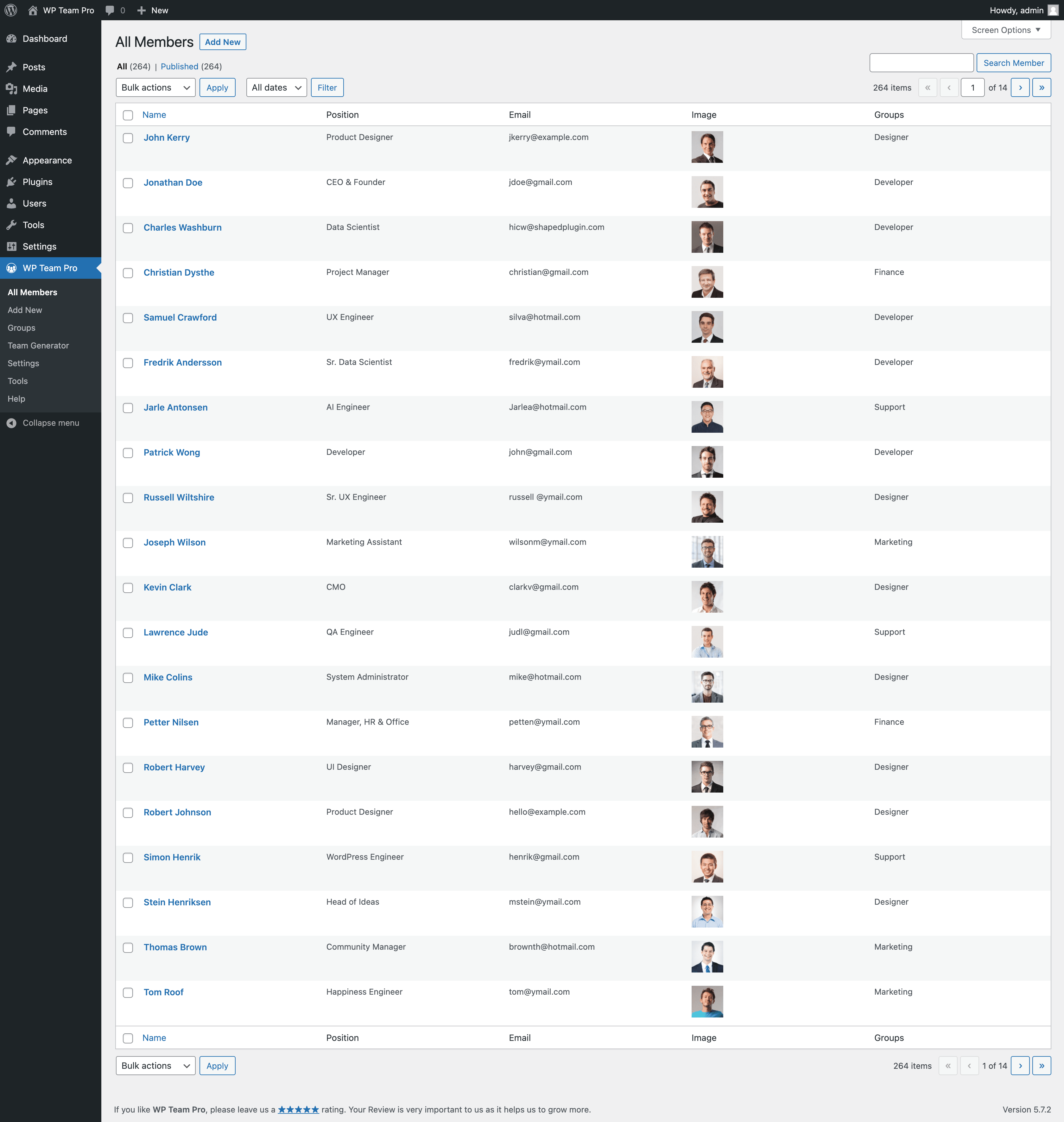The height and width of the screenshot is (1122, 1064).
Task: Click the WordPress logo icon
Action: click(x=11, y=10)
